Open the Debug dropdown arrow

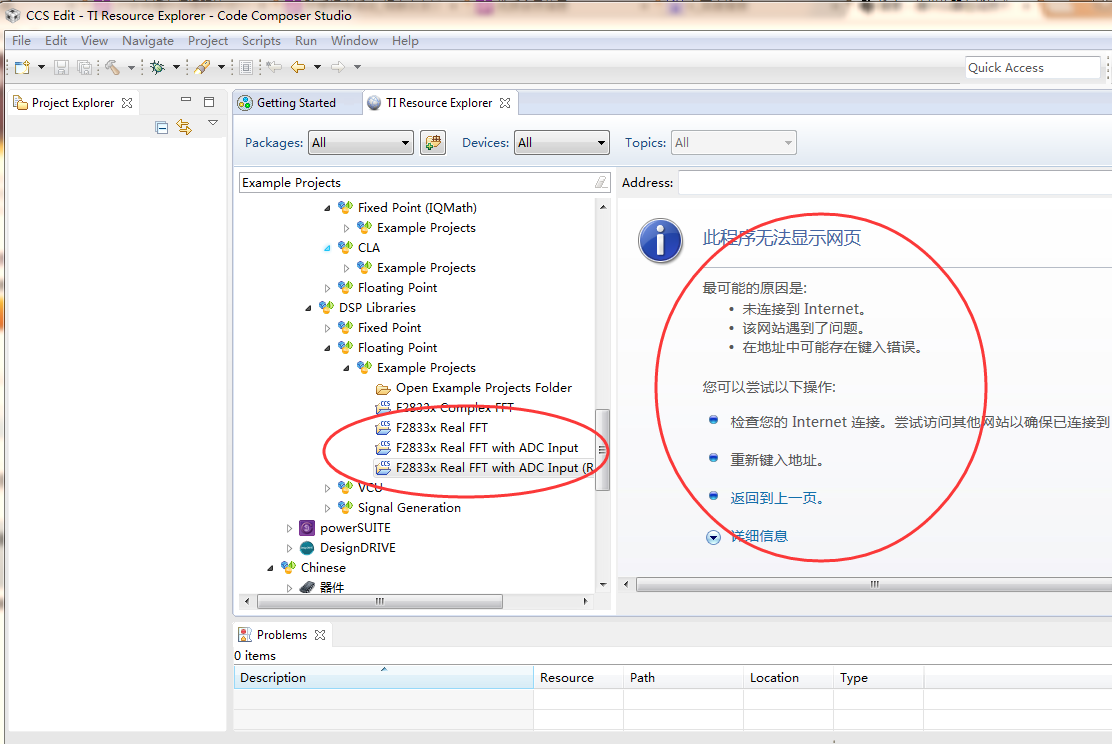click(176, 67)
